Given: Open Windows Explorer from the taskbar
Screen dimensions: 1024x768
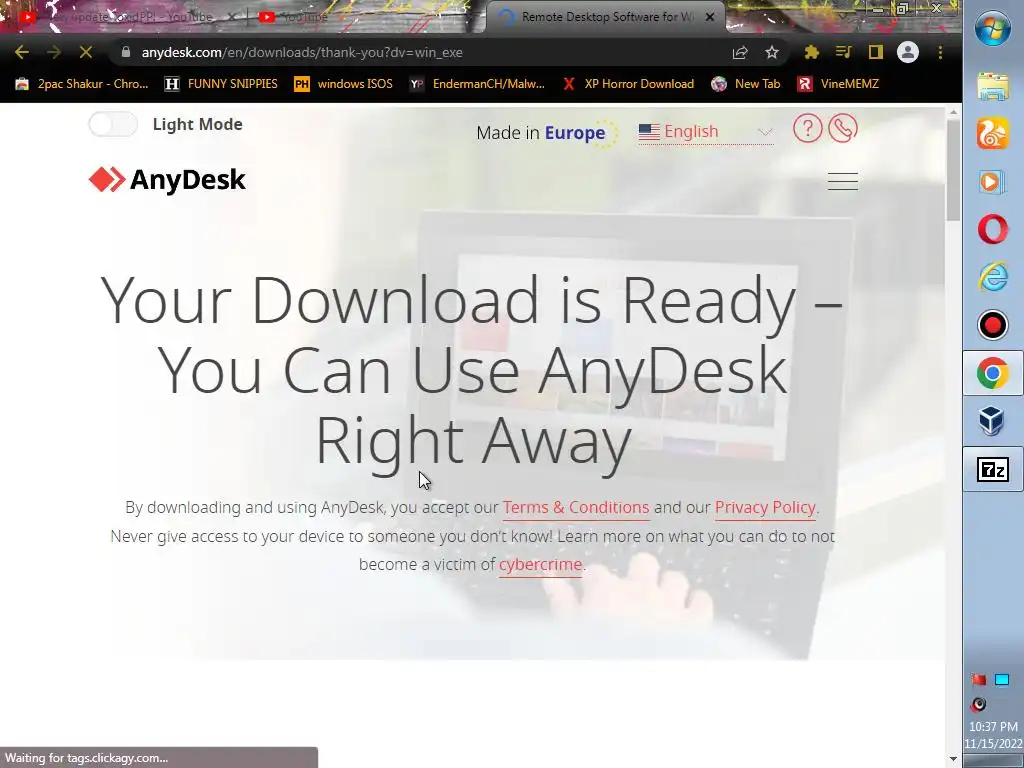Looking at the screenshot, I should click(993, 86).
